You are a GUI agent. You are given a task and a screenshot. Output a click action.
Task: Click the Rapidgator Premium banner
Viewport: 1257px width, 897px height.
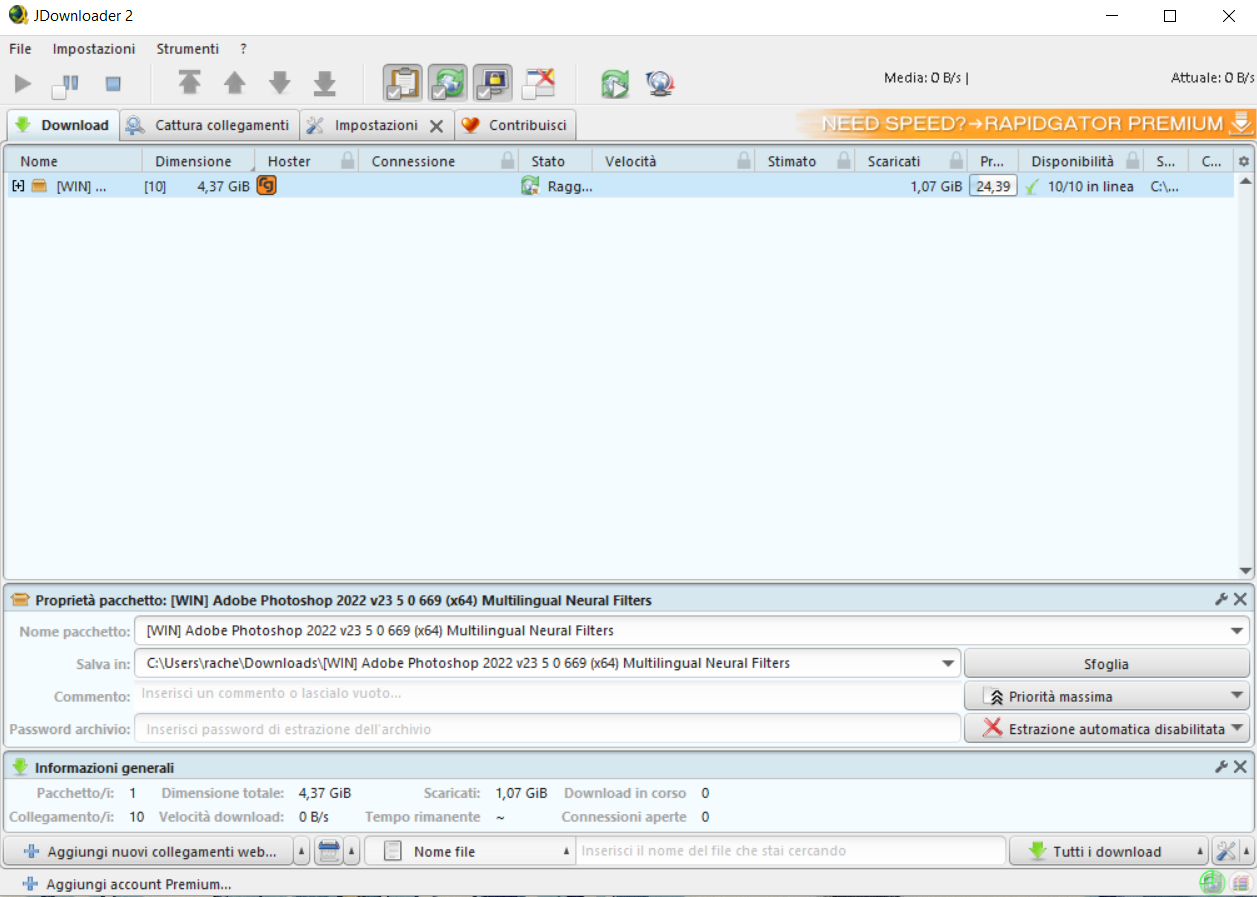point(1026,124)
